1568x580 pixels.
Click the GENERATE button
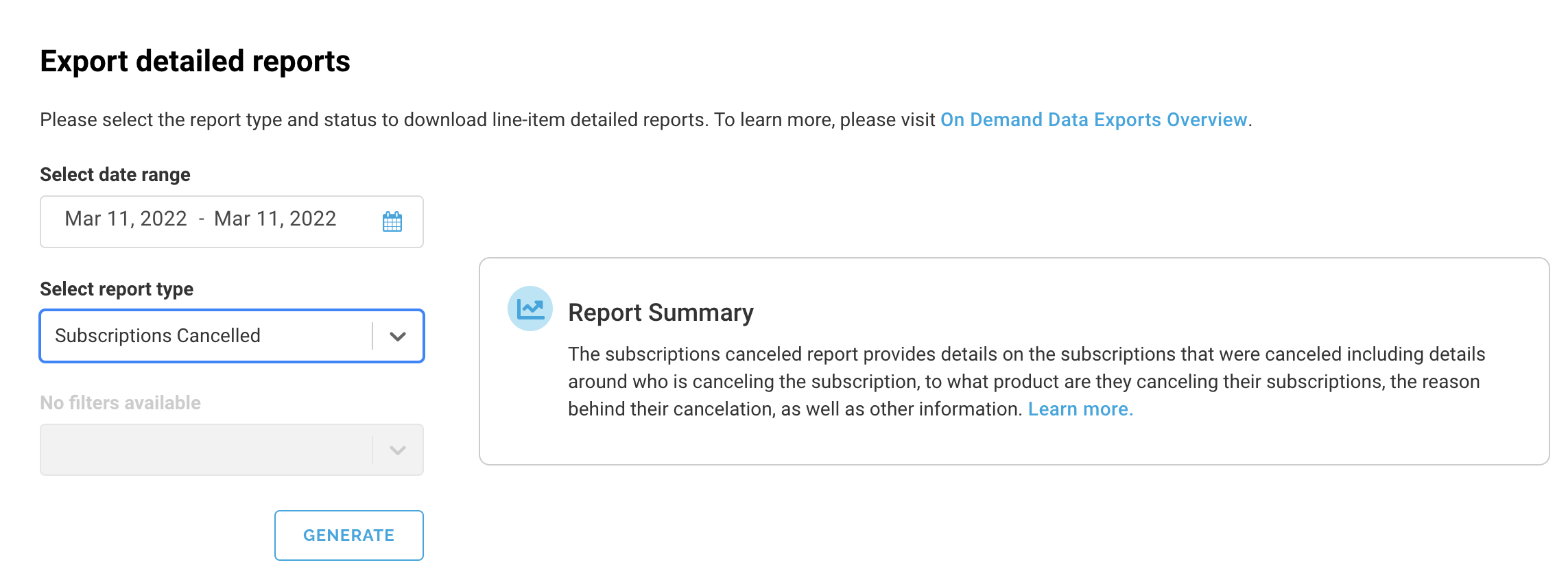349,535
